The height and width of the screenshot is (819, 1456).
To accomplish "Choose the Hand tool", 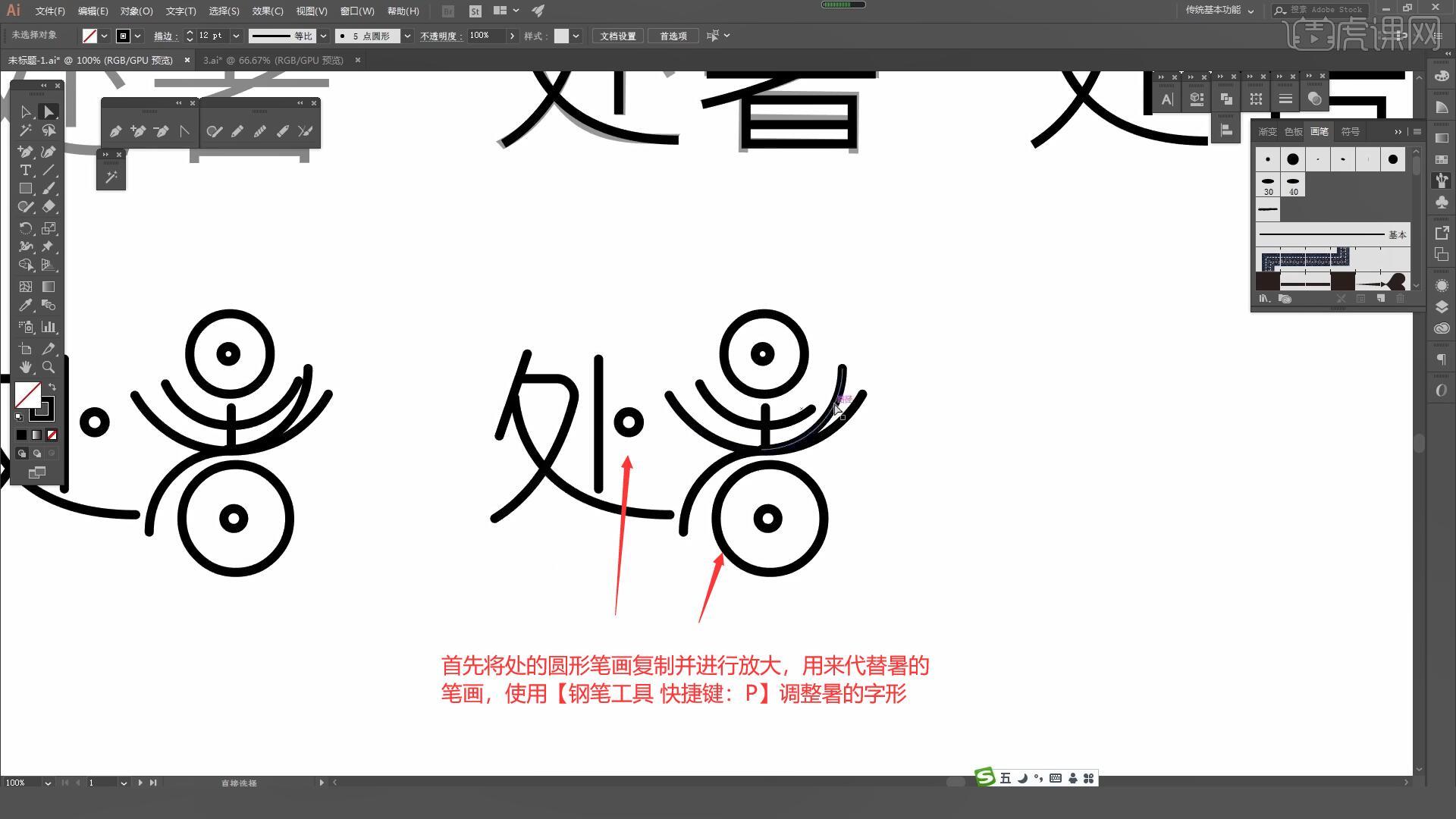I will click(26, 367).
